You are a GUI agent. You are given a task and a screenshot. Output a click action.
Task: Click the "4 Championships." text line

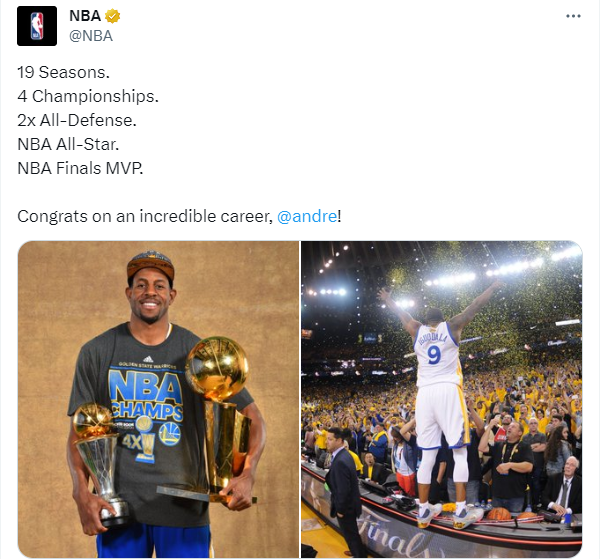[88, 96]
